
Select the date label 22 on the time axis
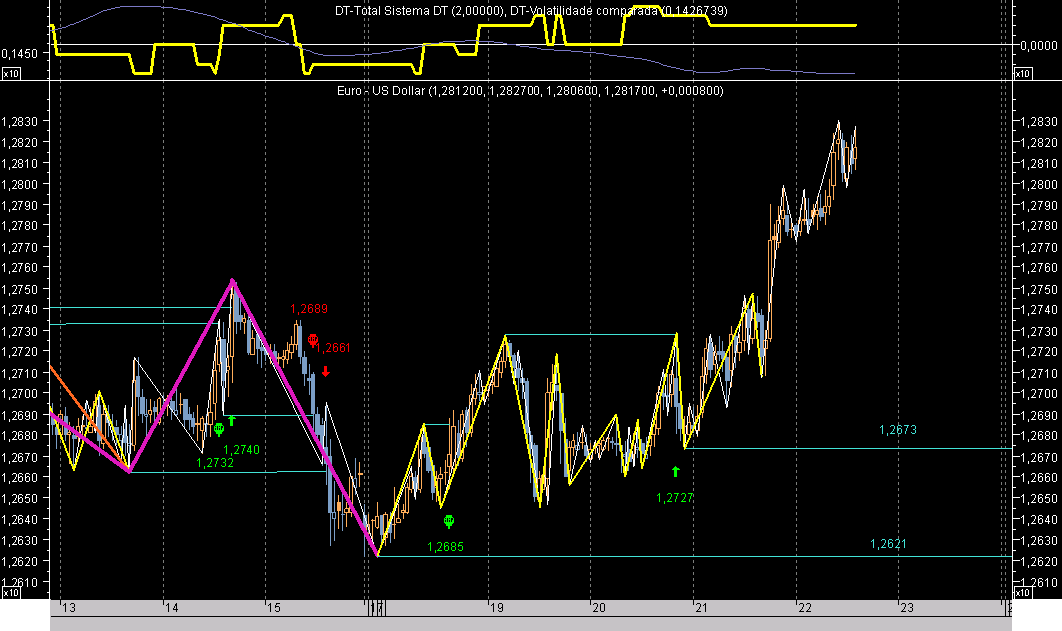[806, 607]
